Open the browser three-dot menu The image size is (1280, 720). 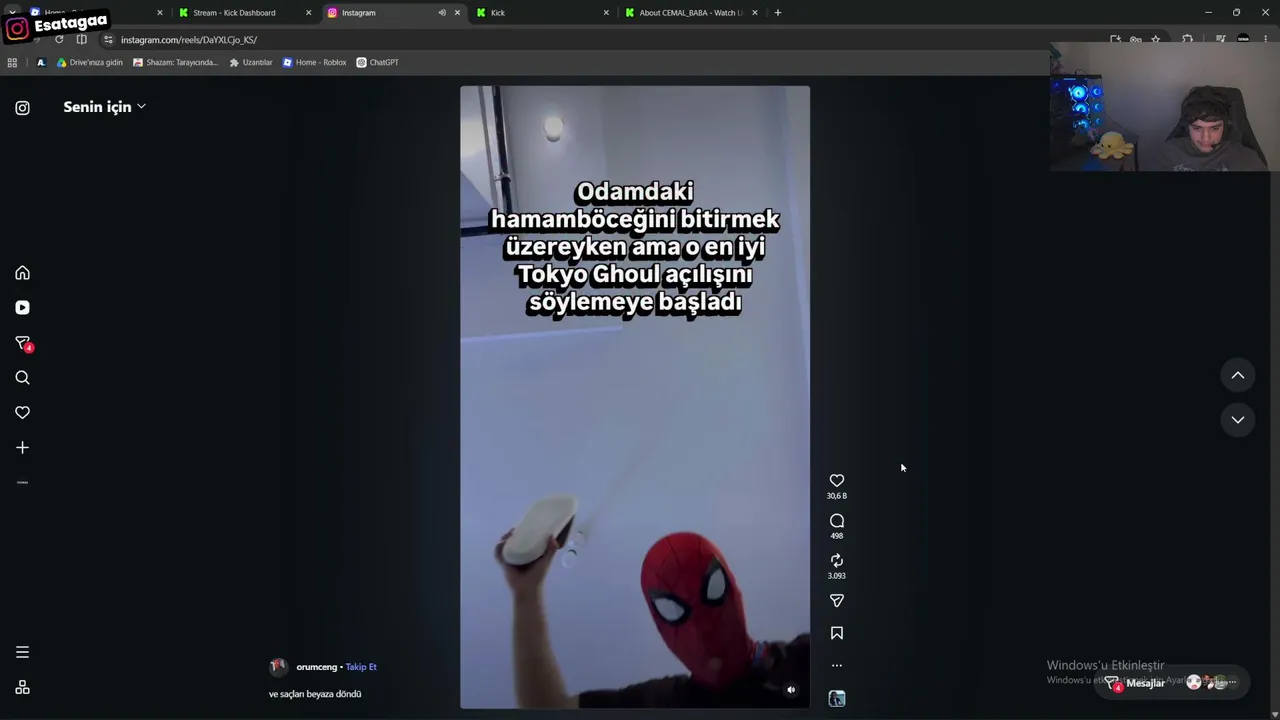coord(1268,40)
